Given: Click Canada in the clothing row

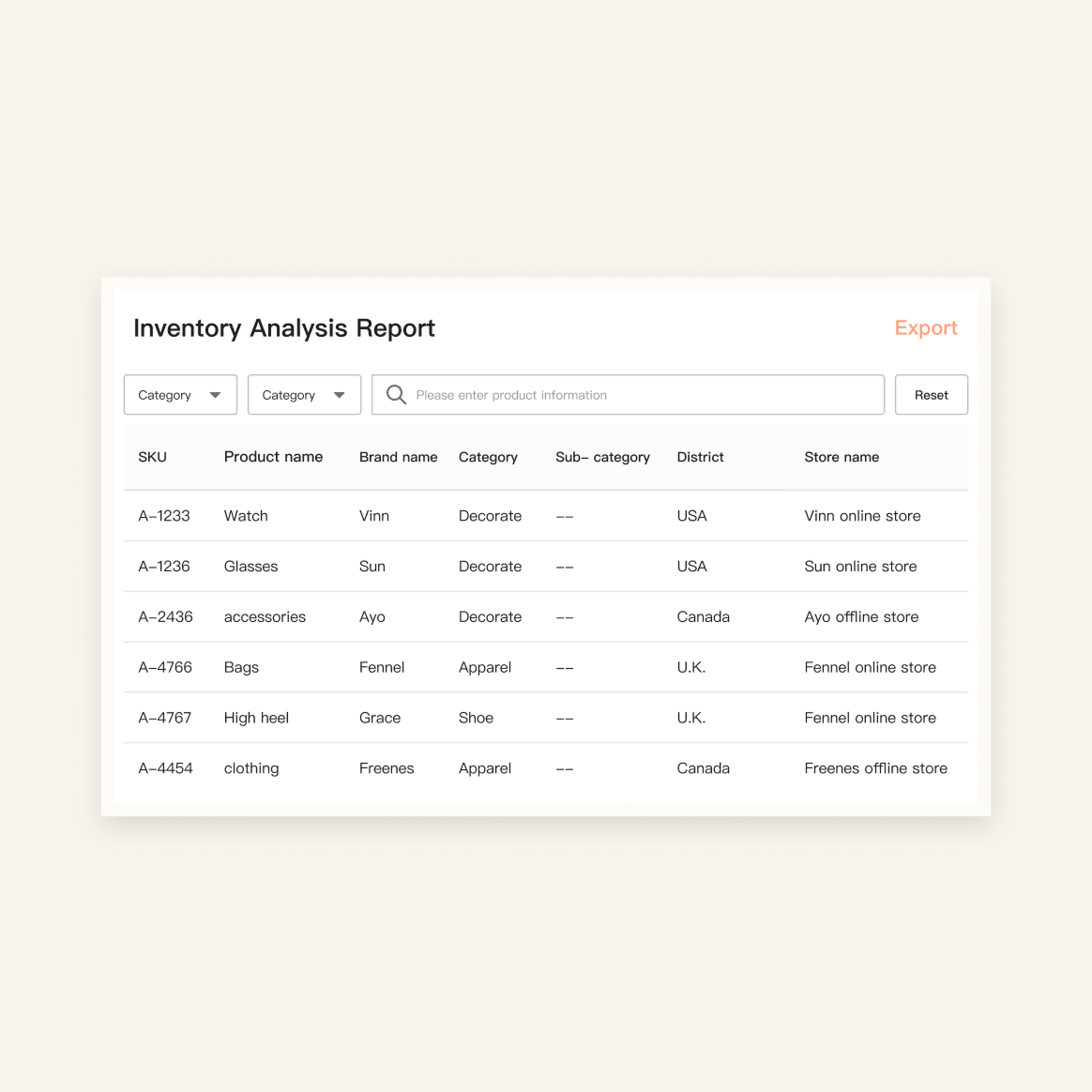Looking at the screenshot, I should tap(703, 768).
